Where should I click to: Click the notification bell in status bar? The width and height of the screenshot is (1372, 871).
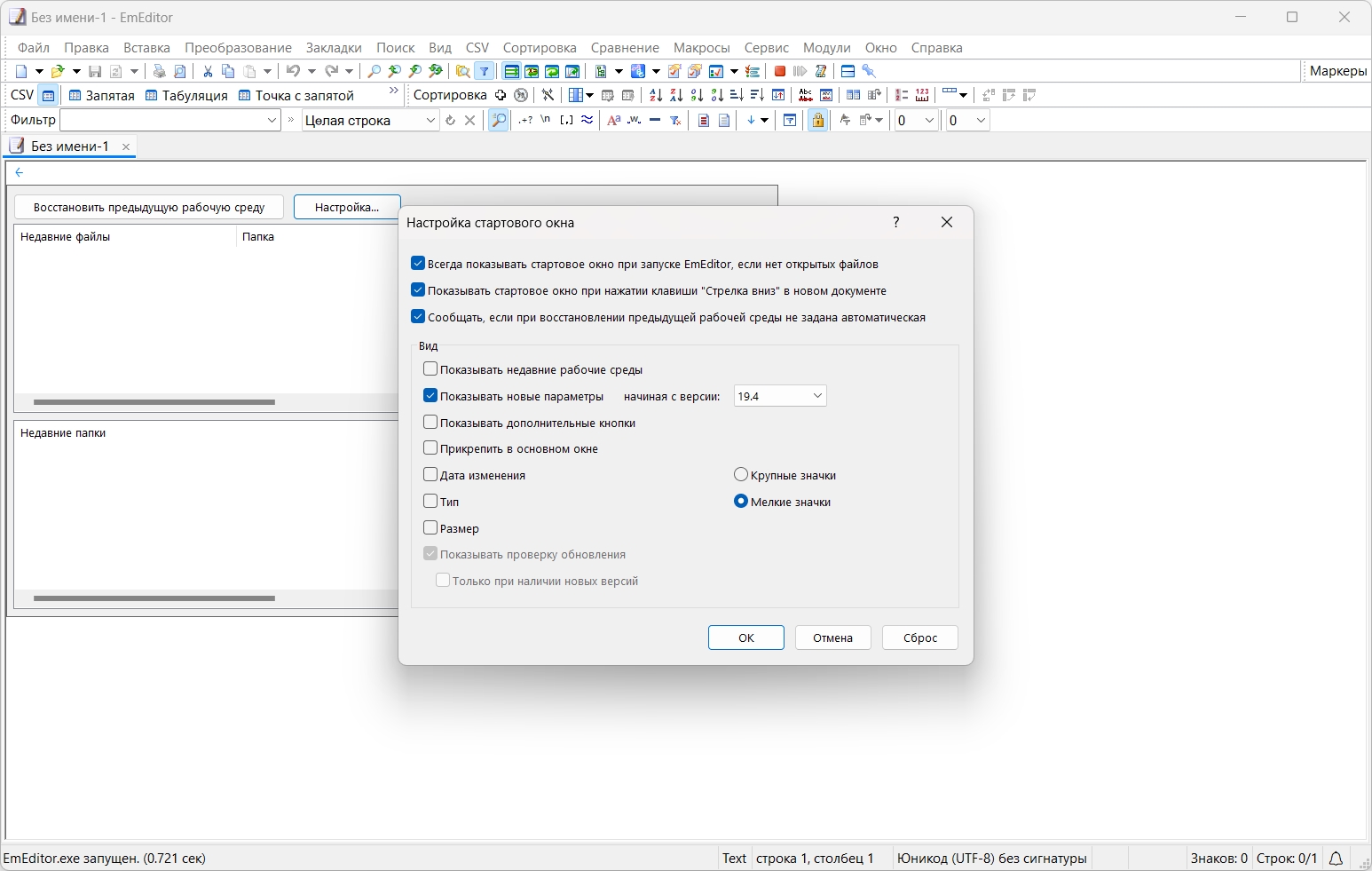point(1336,859)
